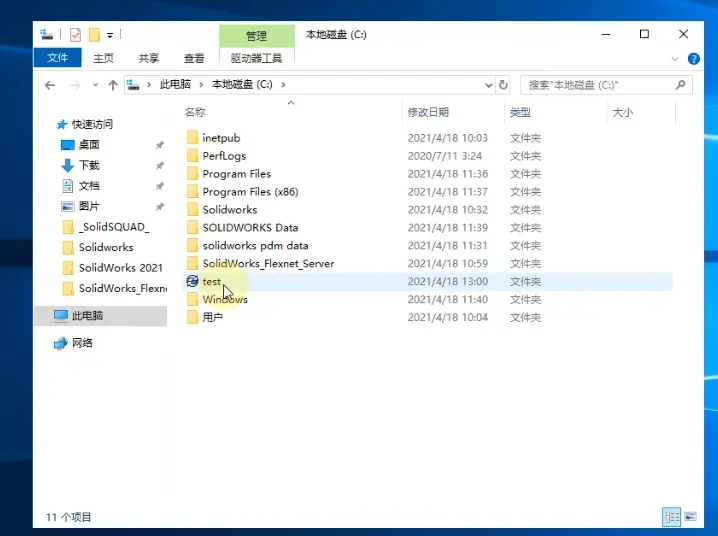This screenshot has height=536, width=718.
Task: Select the PerfLogs folder
Action: (224, 156)
